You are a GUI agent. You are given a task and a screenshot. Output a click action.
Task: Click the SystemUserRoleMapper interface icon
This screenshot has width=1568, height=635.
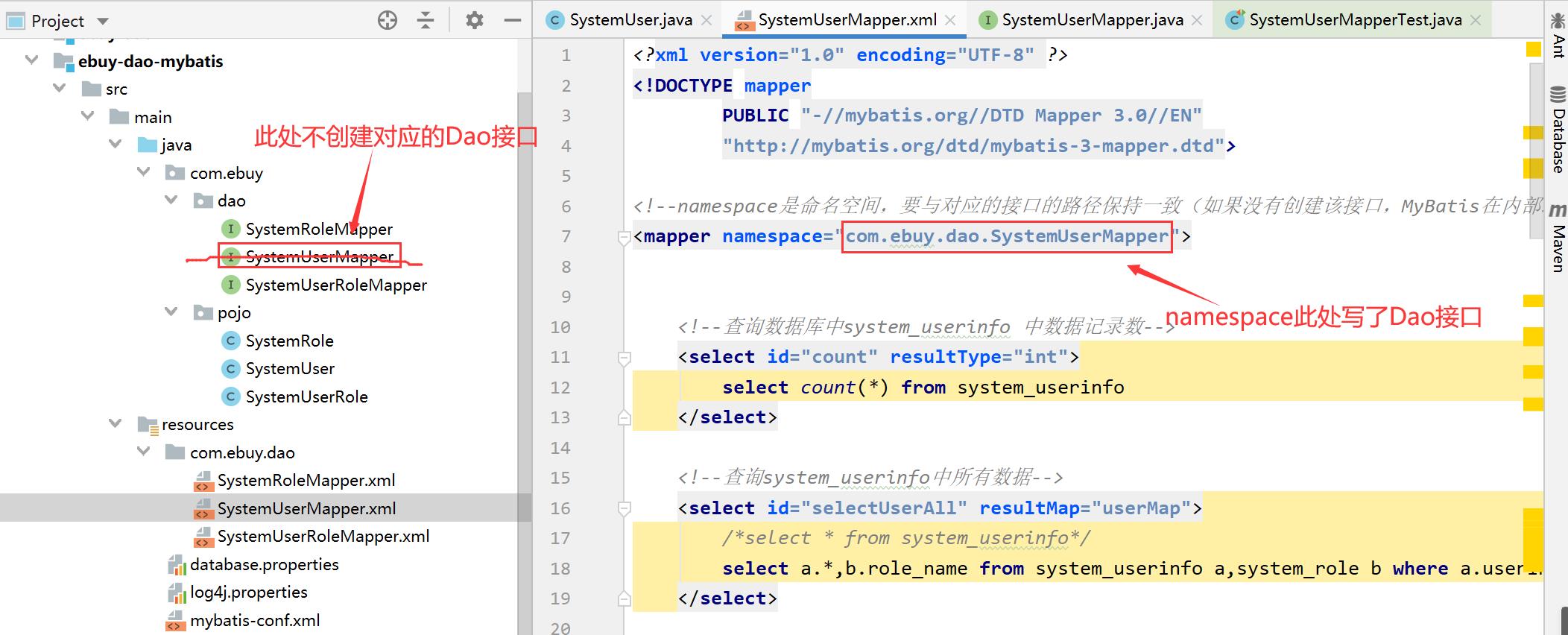230,285
